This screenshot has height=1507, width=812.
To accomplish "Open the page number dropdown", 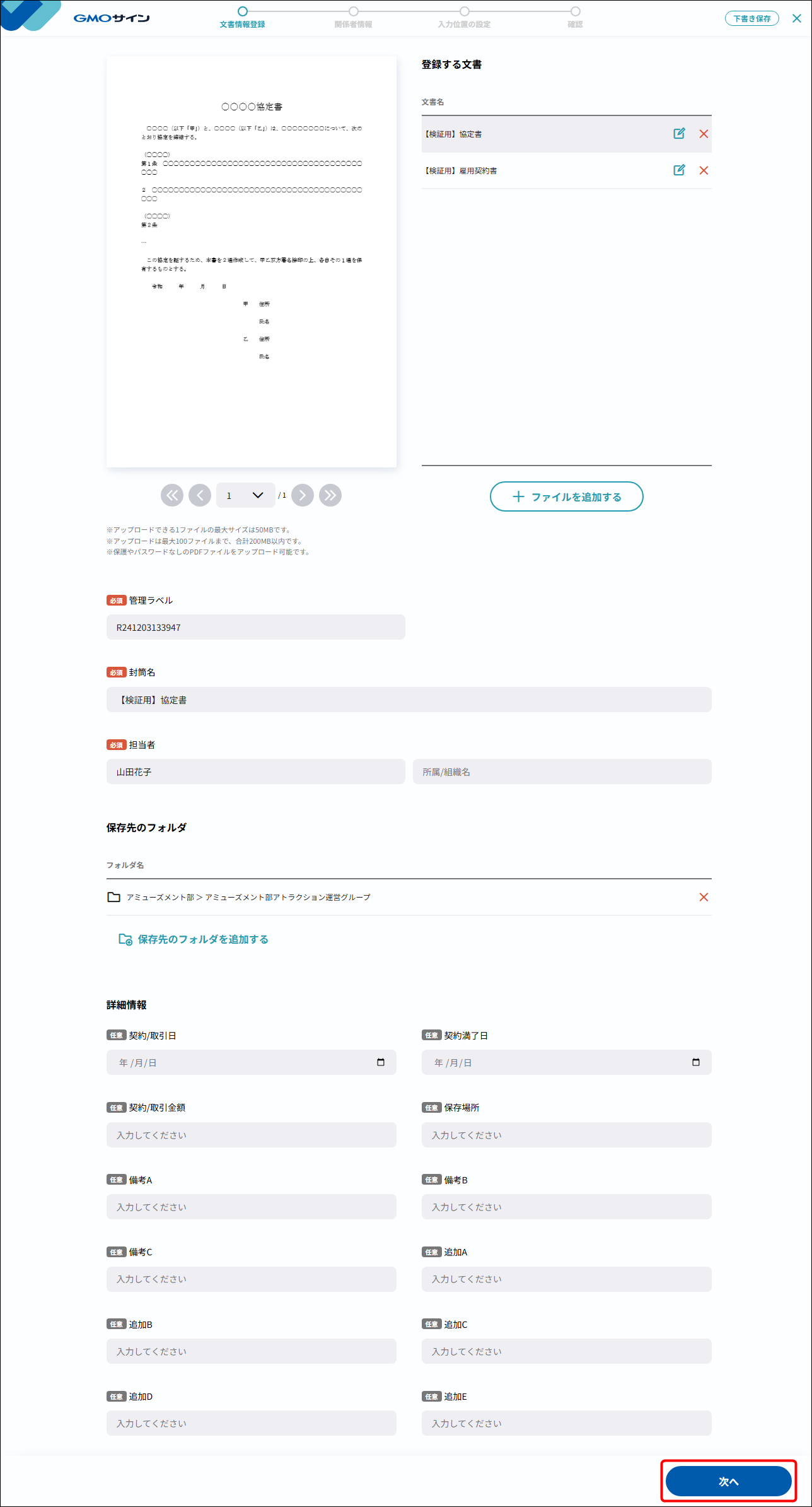I will [x=245, y=495].
